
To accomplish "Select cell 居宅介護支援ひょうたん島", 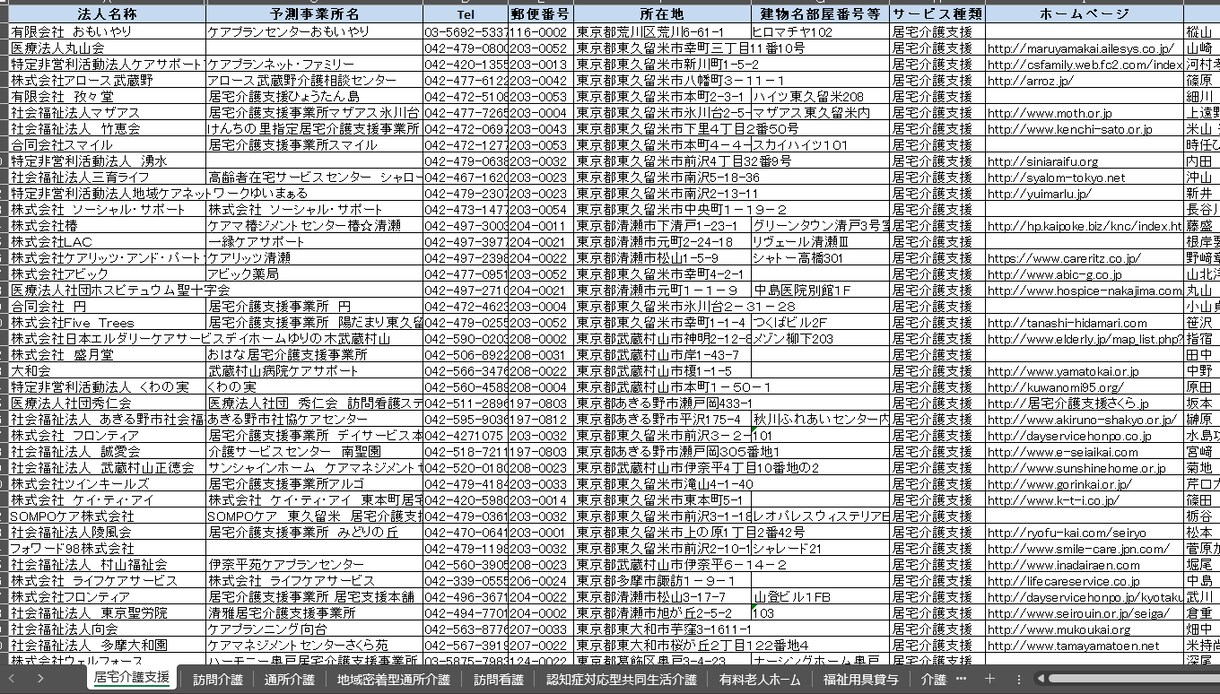I will click(315, 97).
